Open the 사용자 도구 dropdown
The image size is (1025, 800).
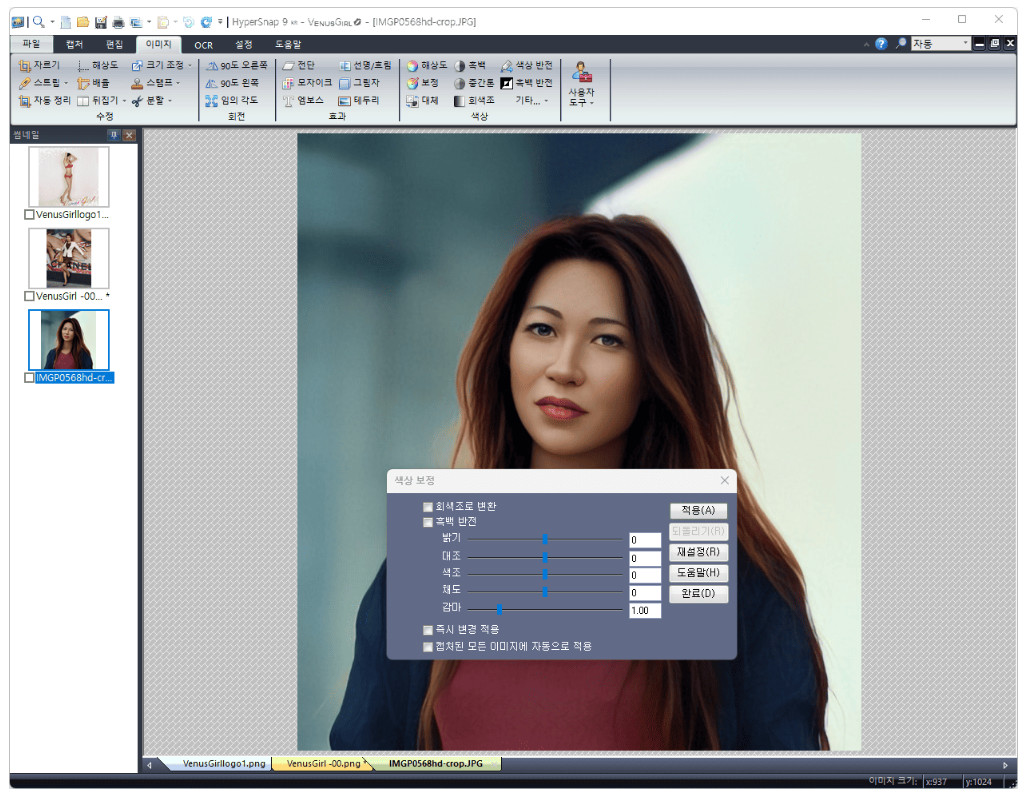pos(581,96)
